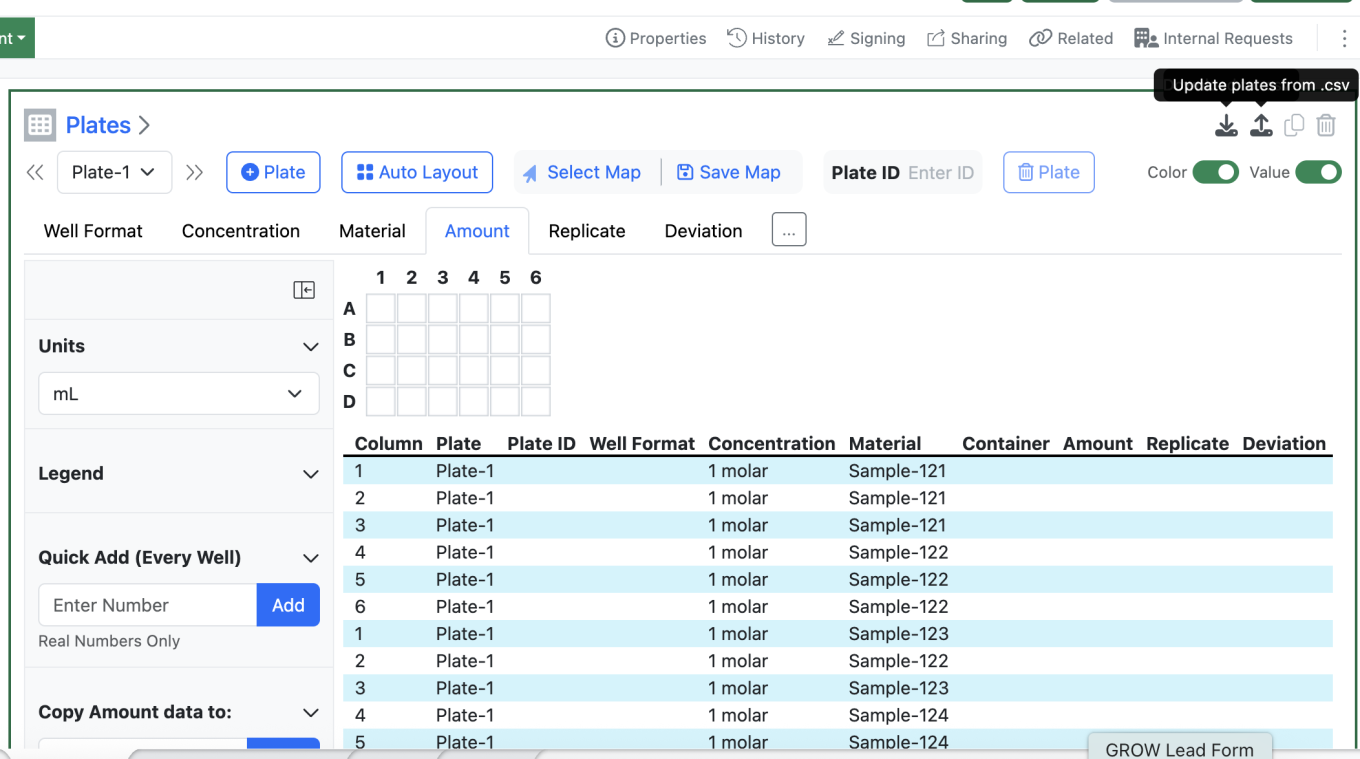Open the mL units dropdown

178,394
